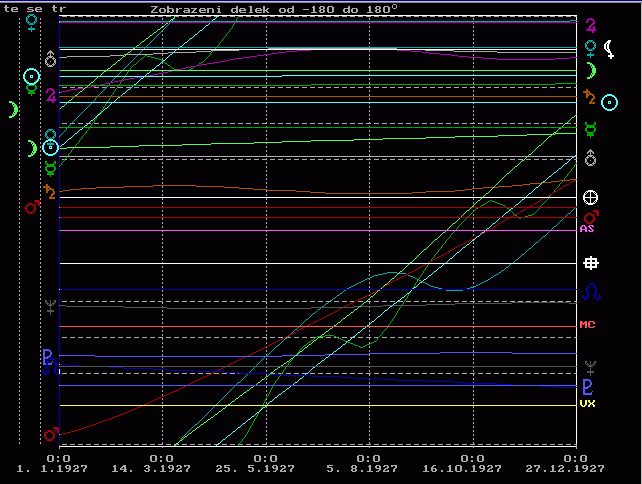
Task: Click the white circled-cross symbol in the right legend
Action: click(x=590, y=198)
